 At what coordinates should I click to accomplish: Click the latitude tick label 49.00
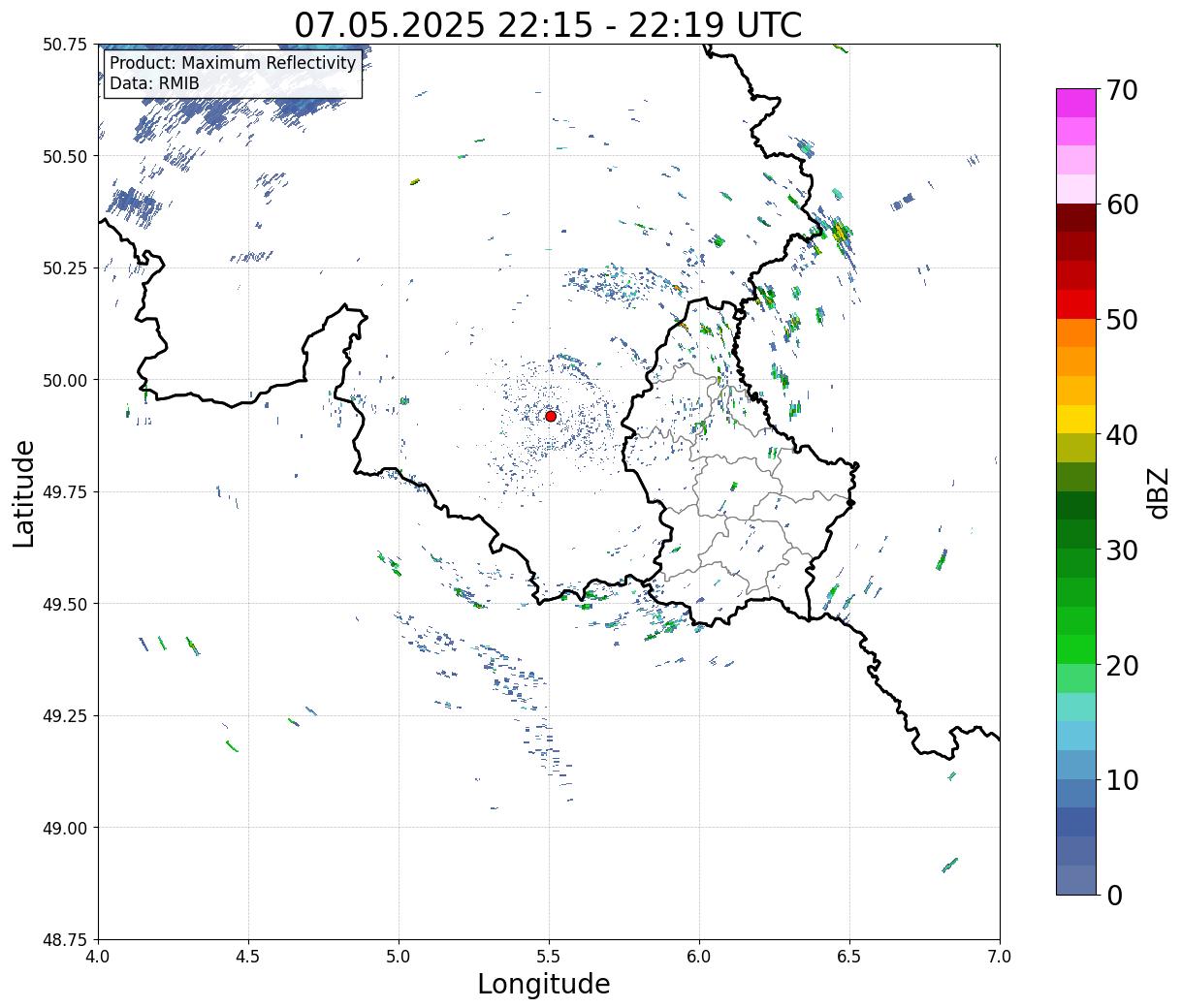(65, 828)
